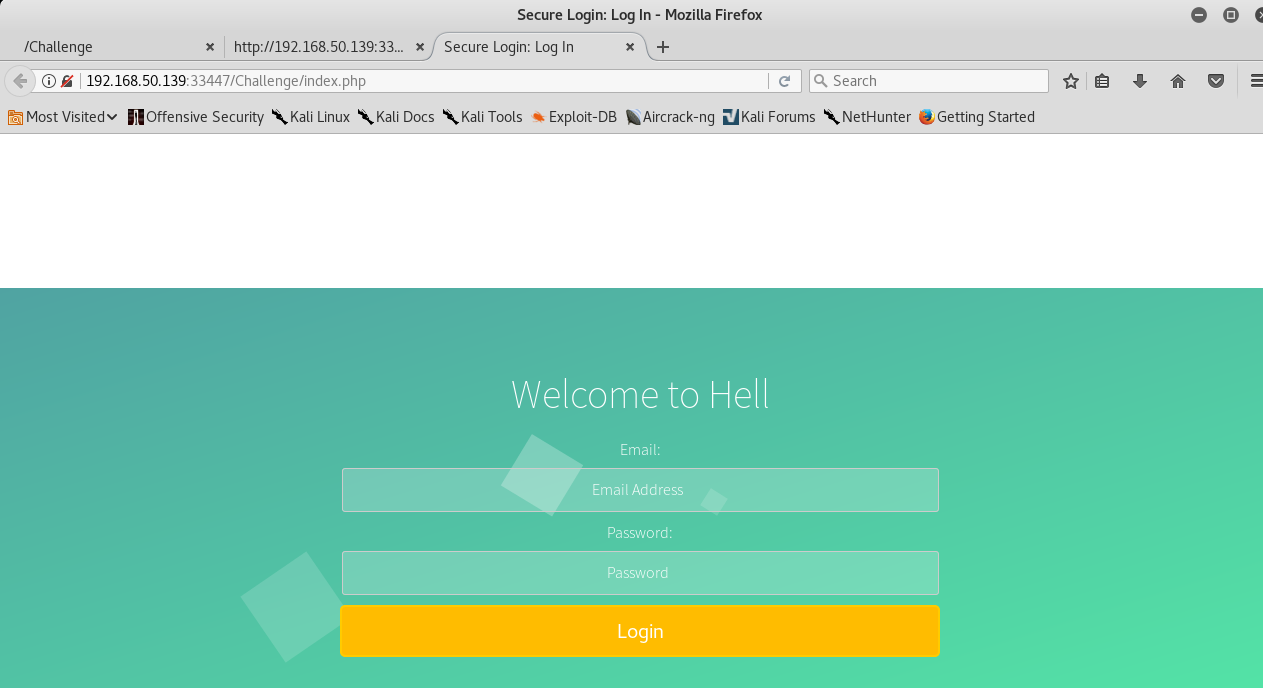1263x696 pixels.
Task: Show your bookmarks list
Action: 1102,81
